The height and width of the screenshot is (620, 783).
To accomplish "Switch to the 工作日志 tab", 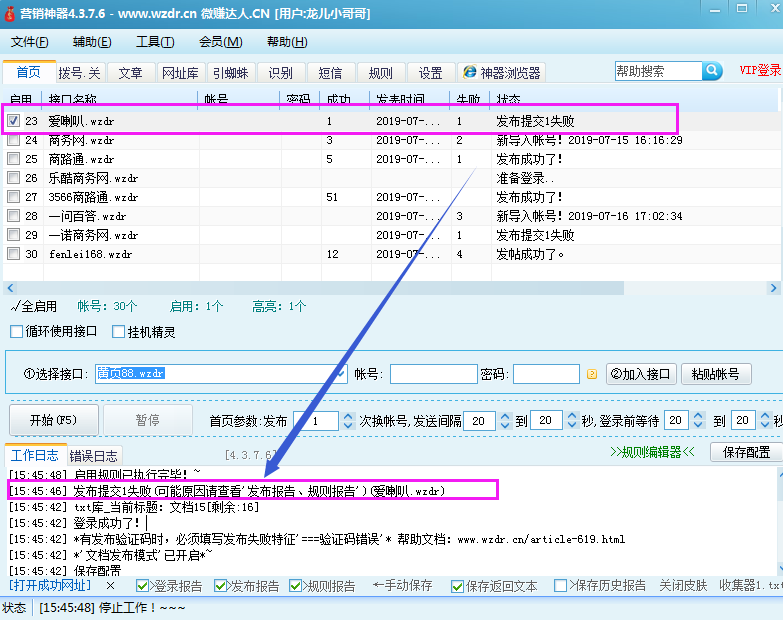I will (x=35, y=455).
